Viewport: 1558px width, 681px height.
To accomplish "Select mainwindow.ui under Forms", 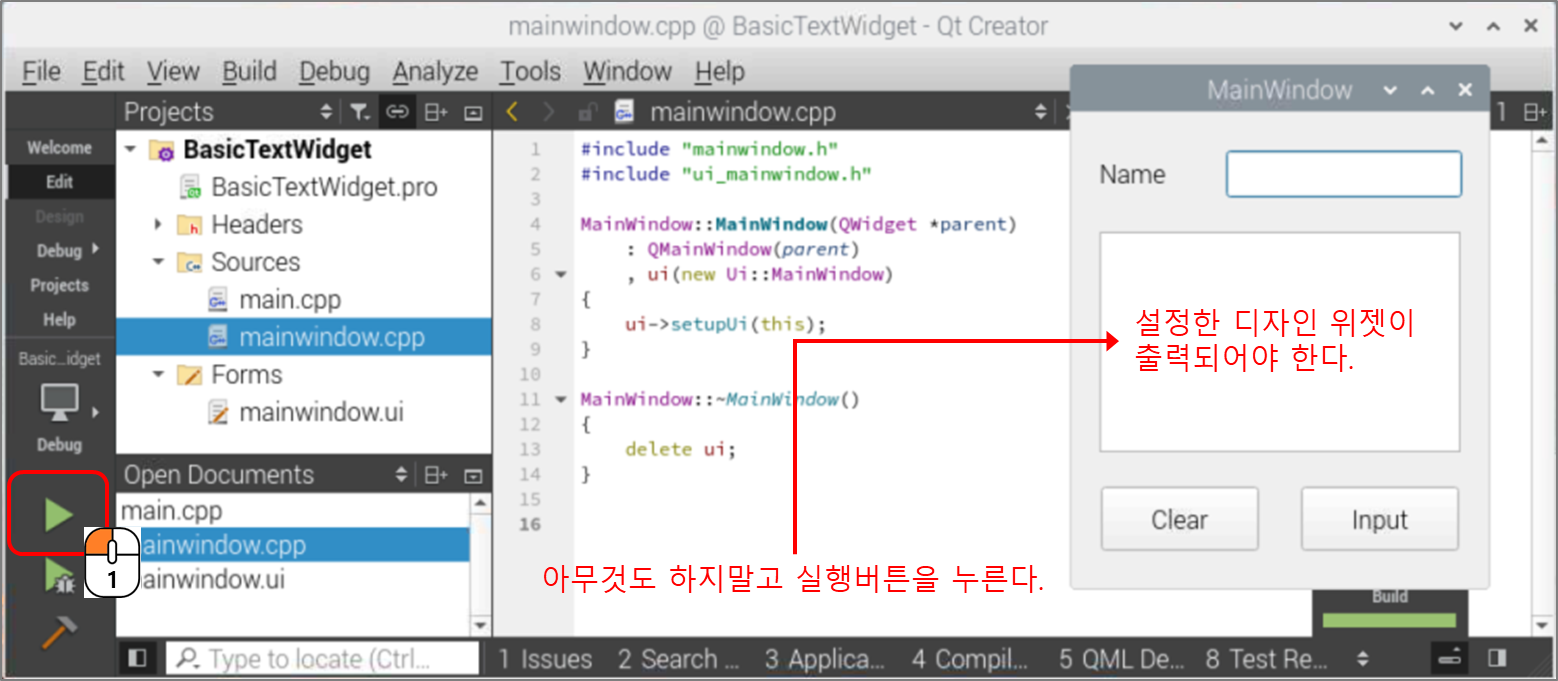I will pyautogui.click(x=321, y=412).
